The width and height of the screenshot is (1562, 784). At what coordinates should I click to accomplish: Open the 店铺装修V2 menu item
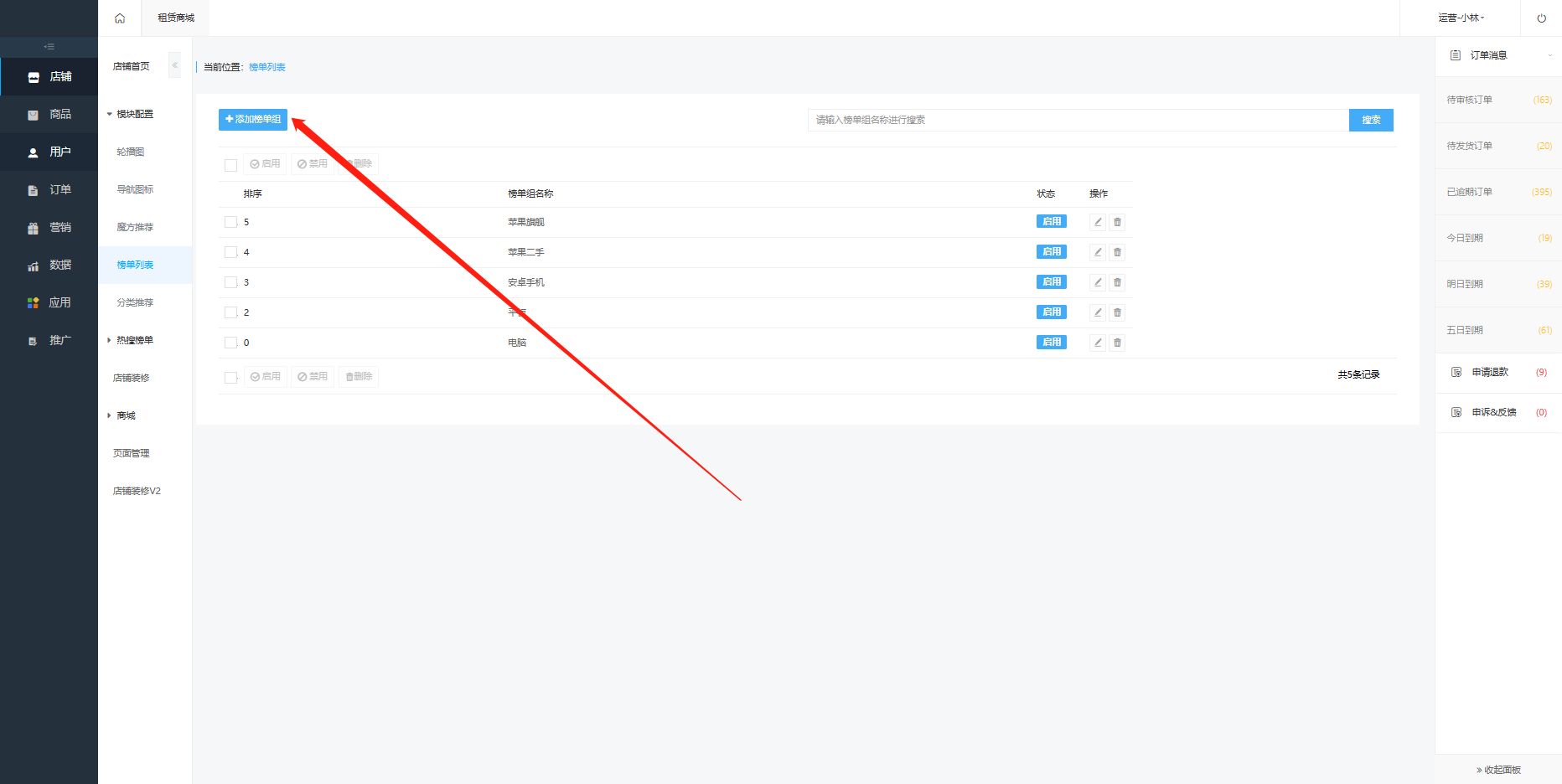137,491
